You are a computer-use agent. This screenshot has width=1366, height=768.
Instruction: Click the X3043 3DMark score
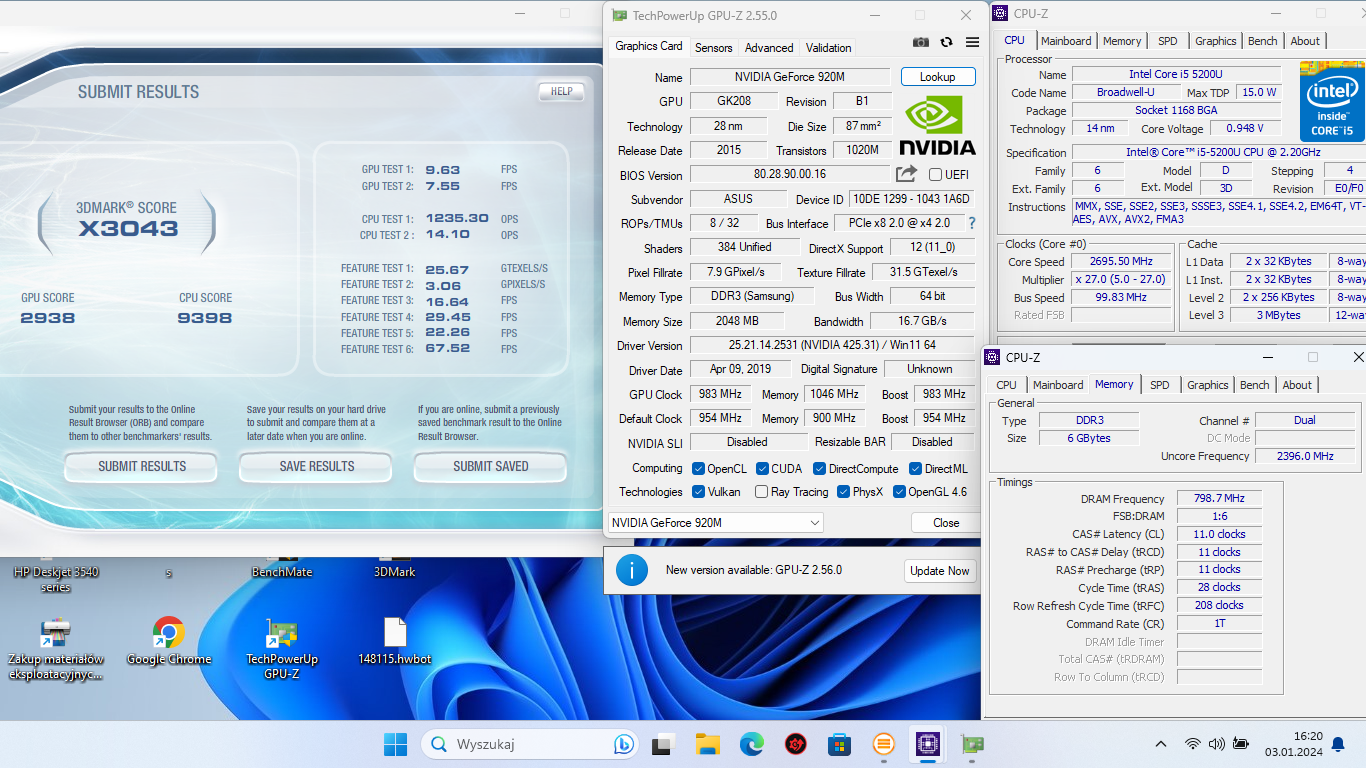[x=129, y=228]
